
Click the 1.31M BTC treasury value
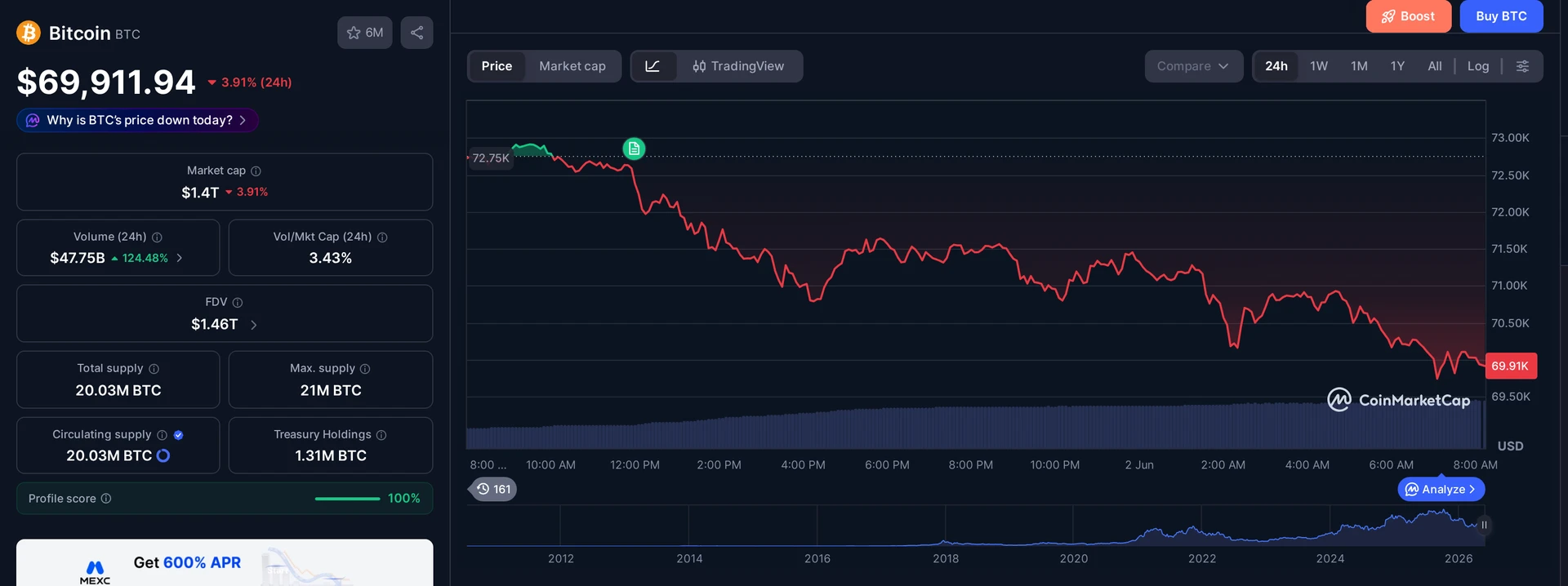click(x=331, y=455)
